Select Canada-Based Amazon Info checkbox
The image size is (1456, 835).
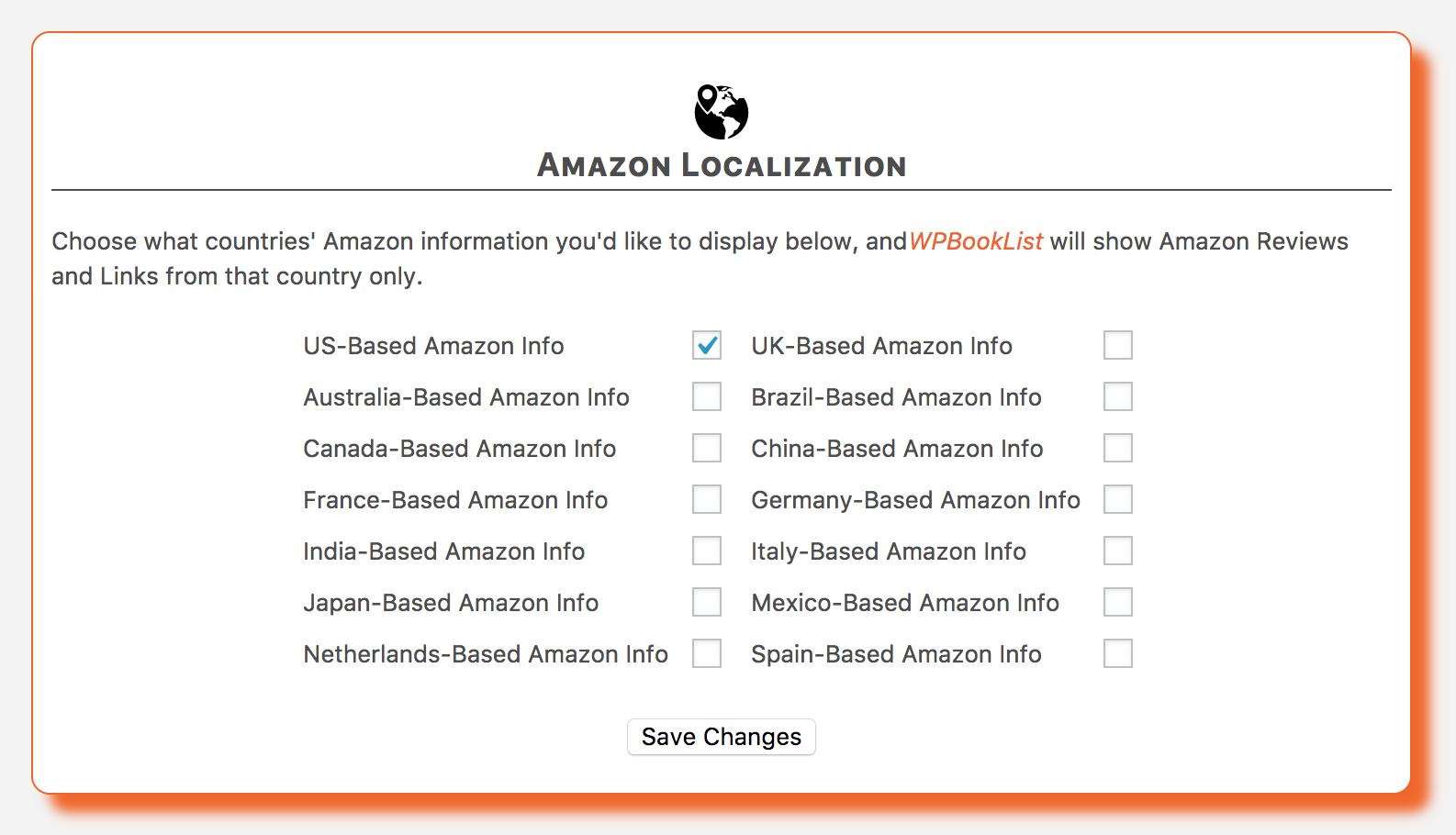pyautogui.click(x=707, y=449)
